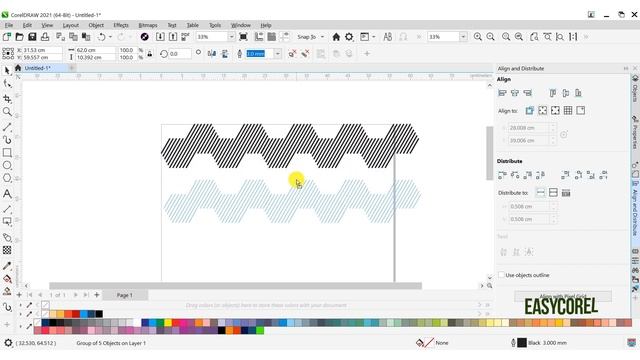640x360 pixels.
Task: Click Align center horizontally icon
Action: [x=515, y=93]
